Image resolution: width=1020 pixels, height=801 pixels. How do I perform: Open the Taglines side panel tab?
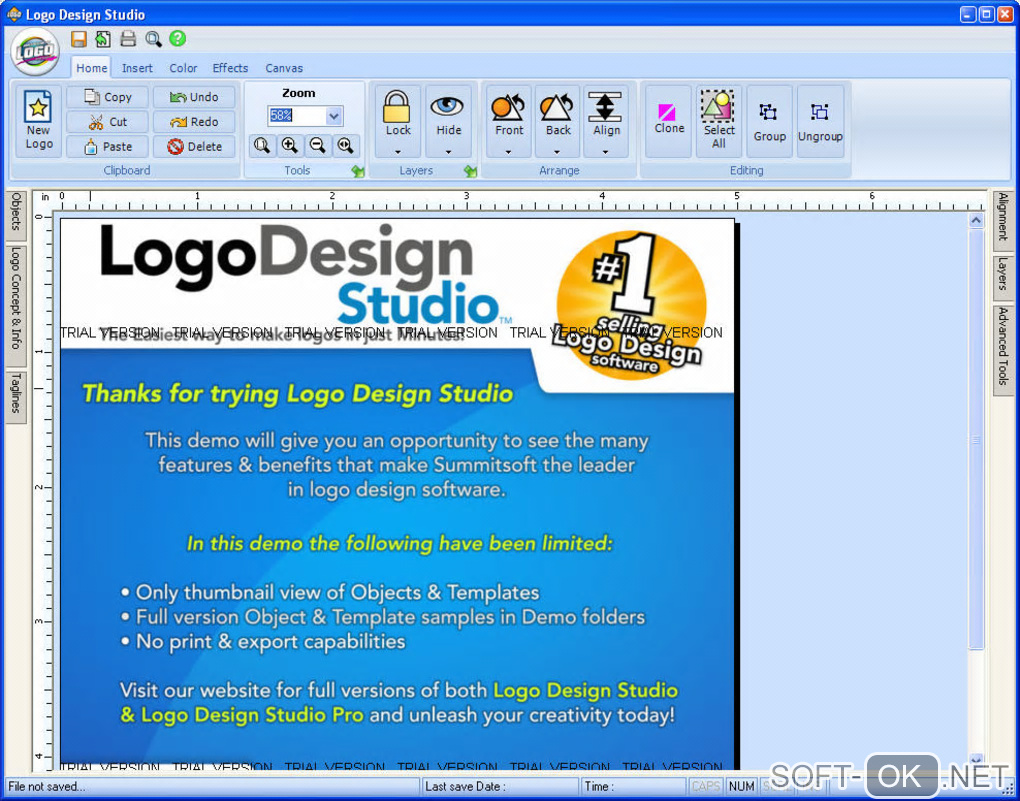pyautogui.click(x=16, y=397)
